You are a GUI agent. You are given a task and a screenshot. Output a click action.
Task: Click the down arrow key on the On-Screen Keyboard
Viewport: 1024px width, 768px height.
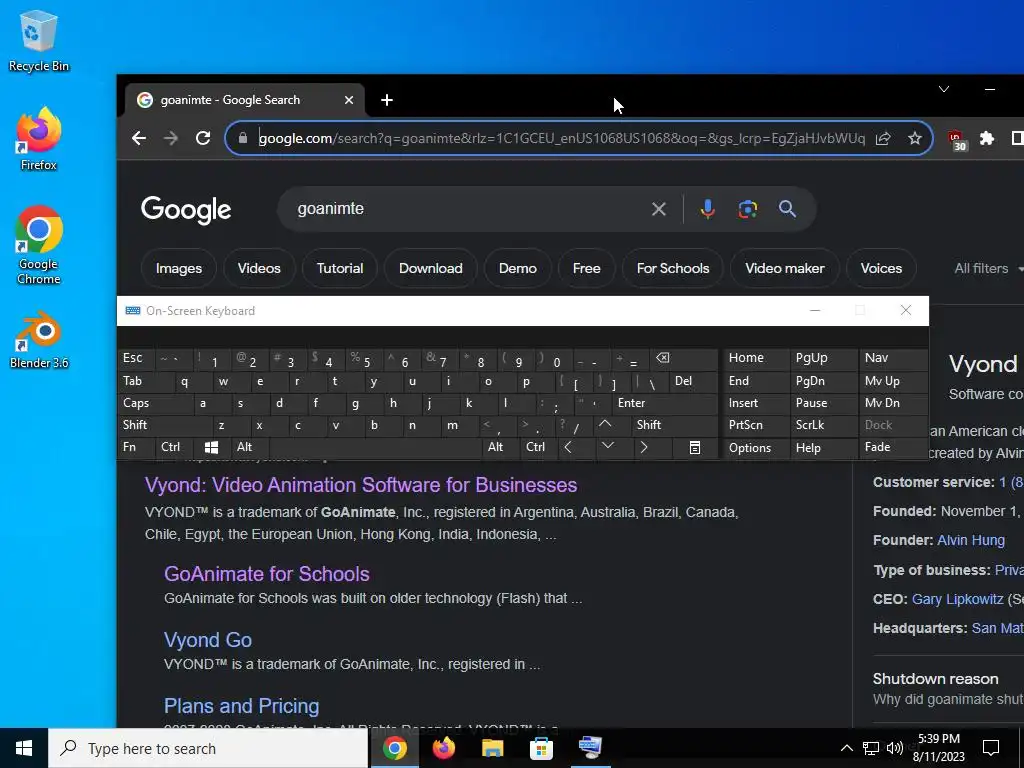coord(607,447)
